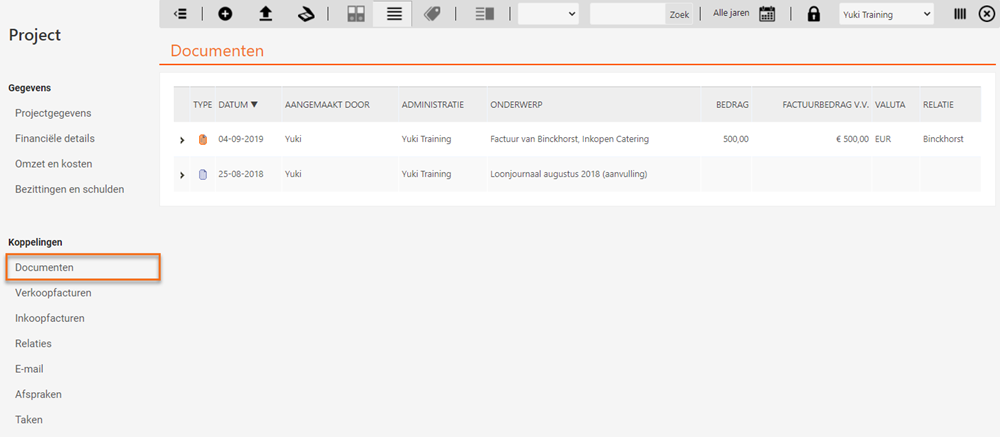Sort by ADMINISTRATIE column header

432,105
